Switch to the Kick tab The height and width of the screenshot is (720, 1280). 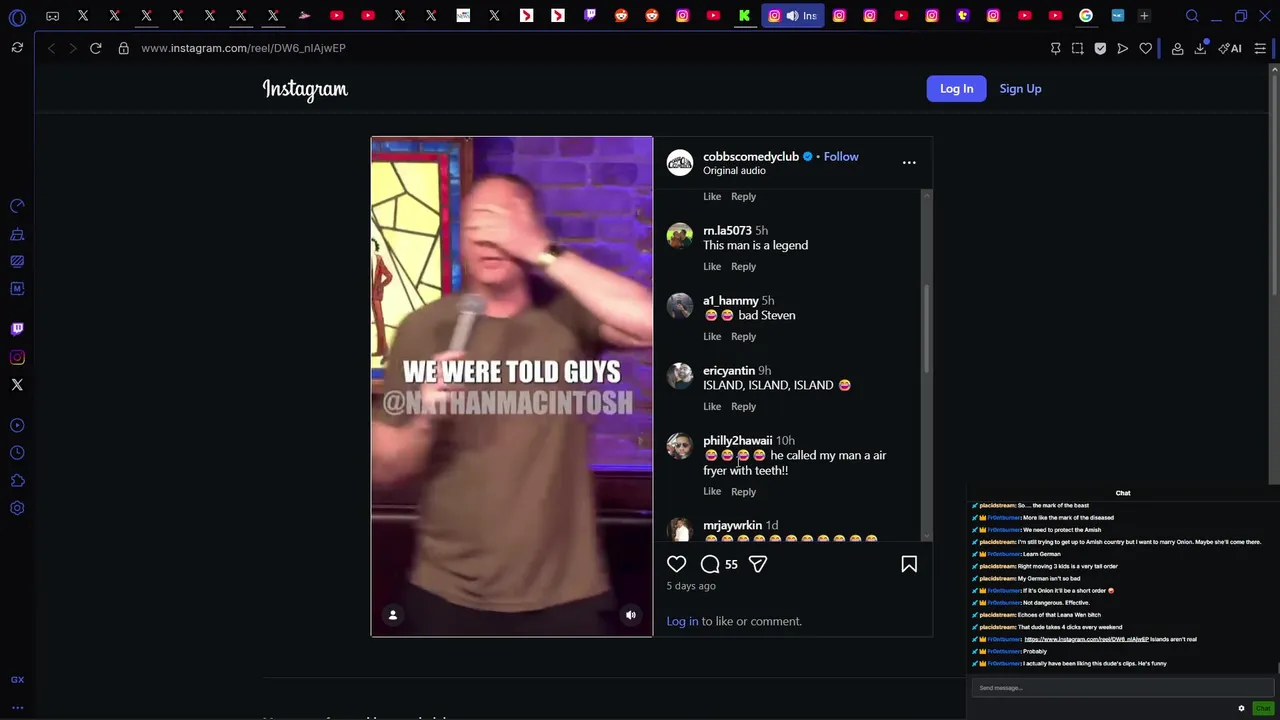point(744,16)
